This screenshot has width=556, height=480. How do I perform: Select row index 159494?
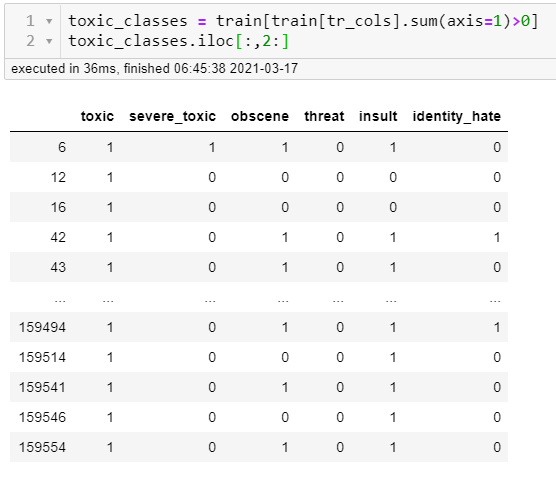42,327
